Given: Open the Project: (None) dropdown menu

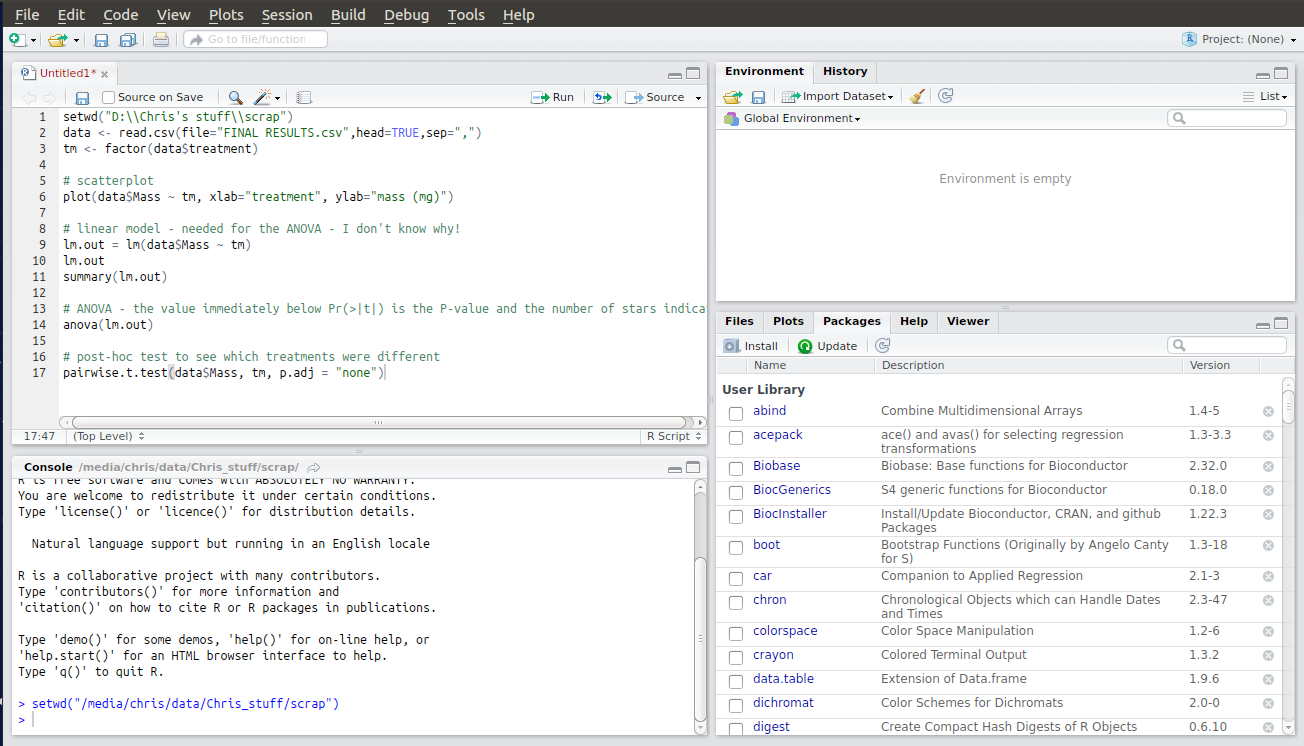Looking at the screenshot, I should 1239,39.
